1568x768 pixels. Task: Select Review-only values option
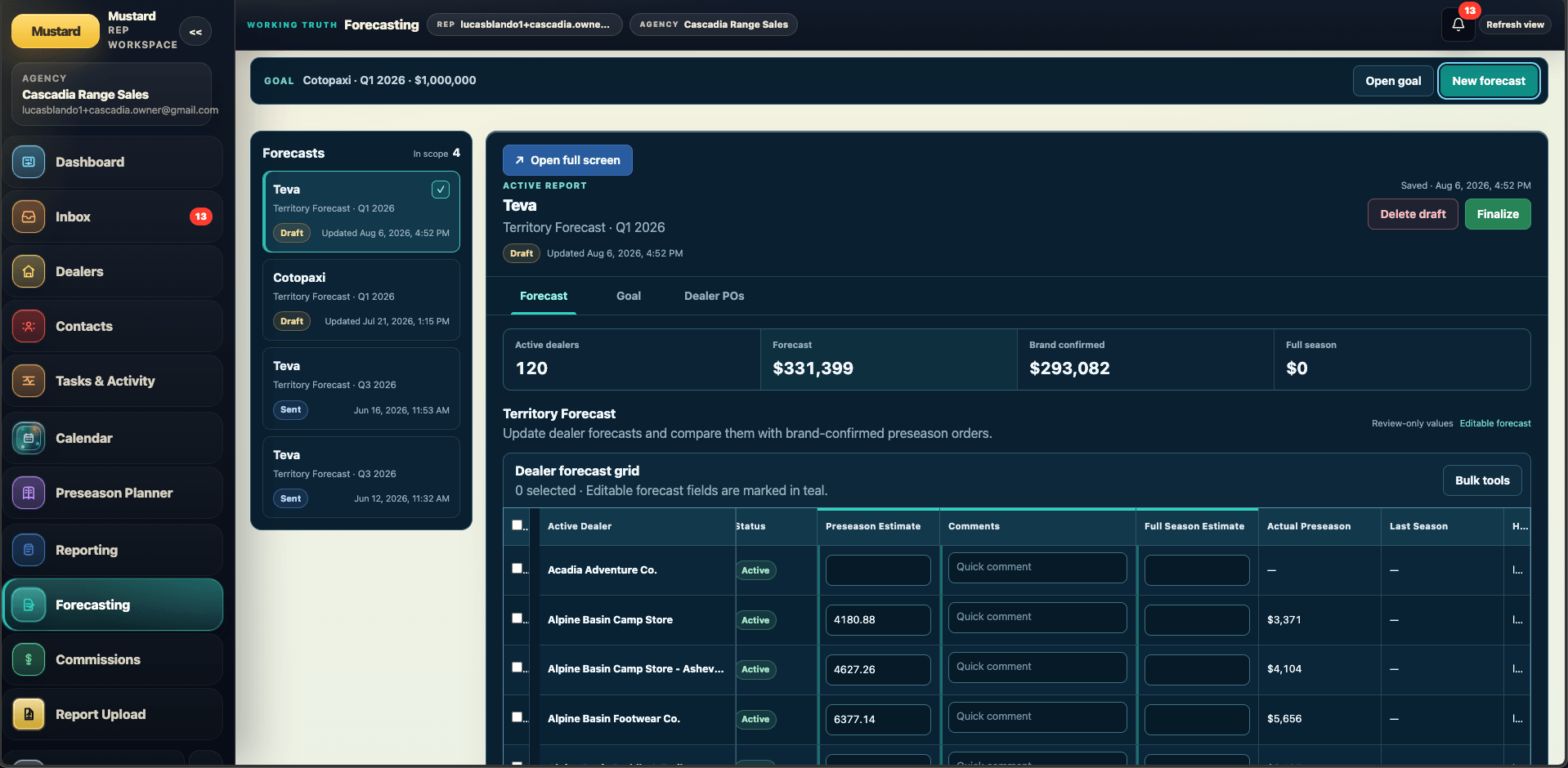pos(1412,423)
